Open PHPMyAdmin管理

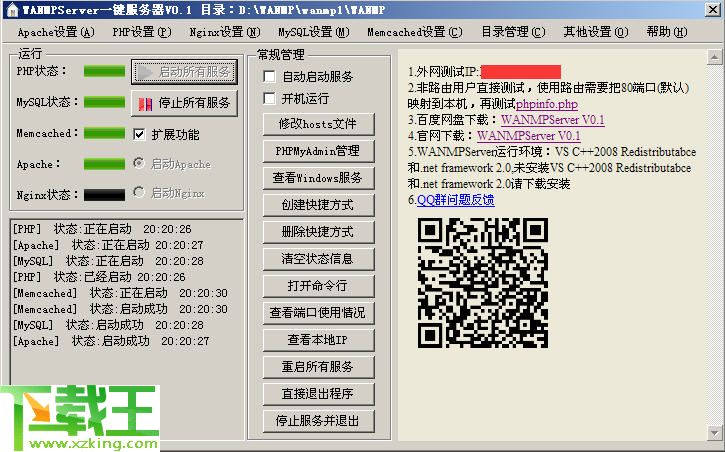tap(318, 151)
